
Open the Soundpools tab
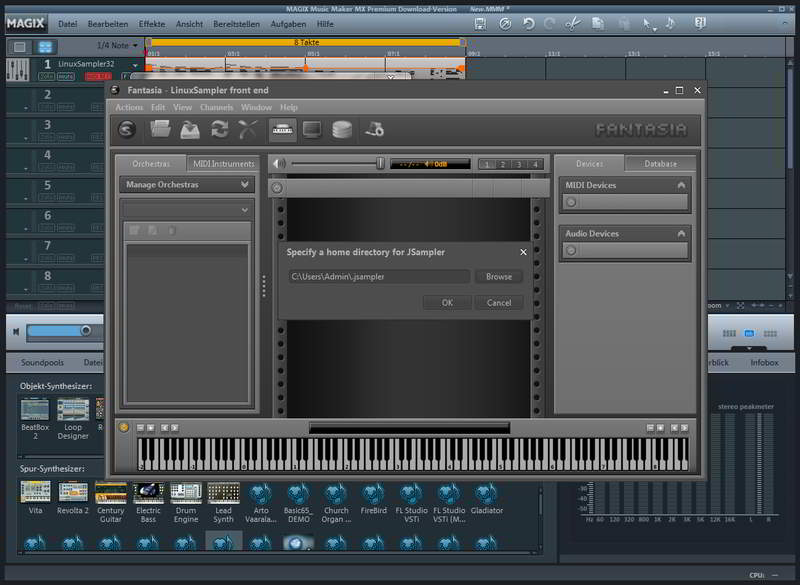point(42,363)
